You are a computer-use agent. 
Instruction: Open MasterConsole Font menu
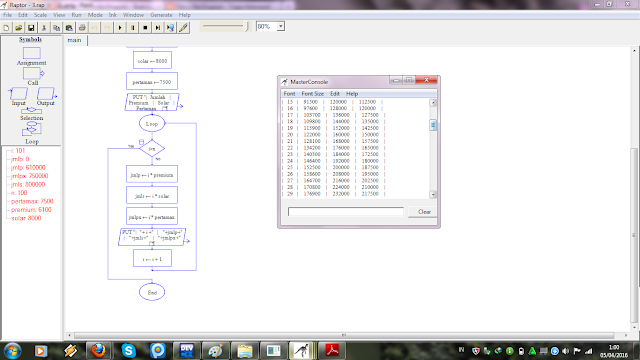point(289,93)
